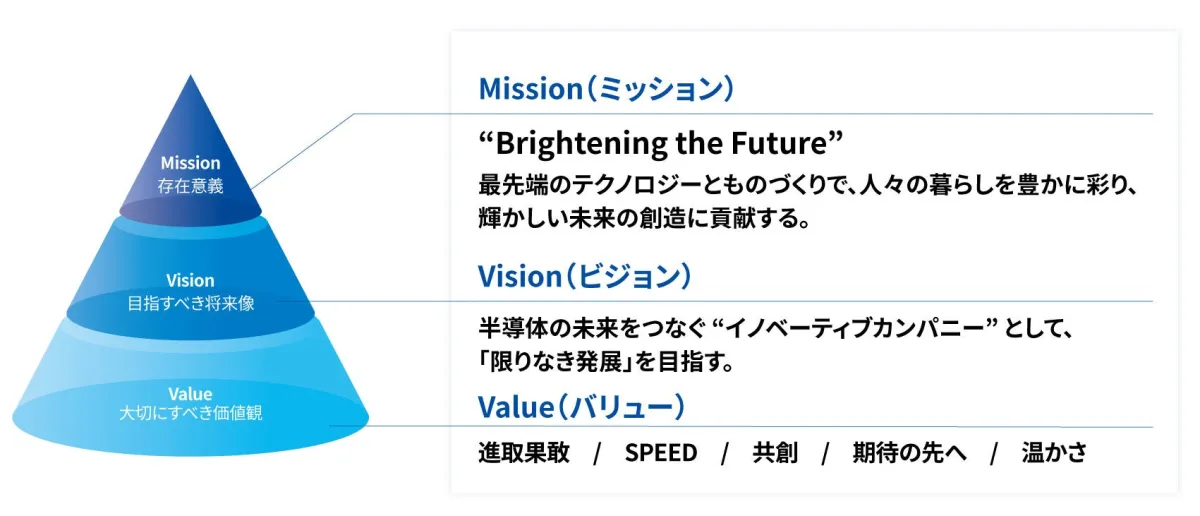Click the イノベーティブカンパニー vision sentence
The width and height of the screenshot is (1200, 516).
pyautogui.click(x=776, y=329)
